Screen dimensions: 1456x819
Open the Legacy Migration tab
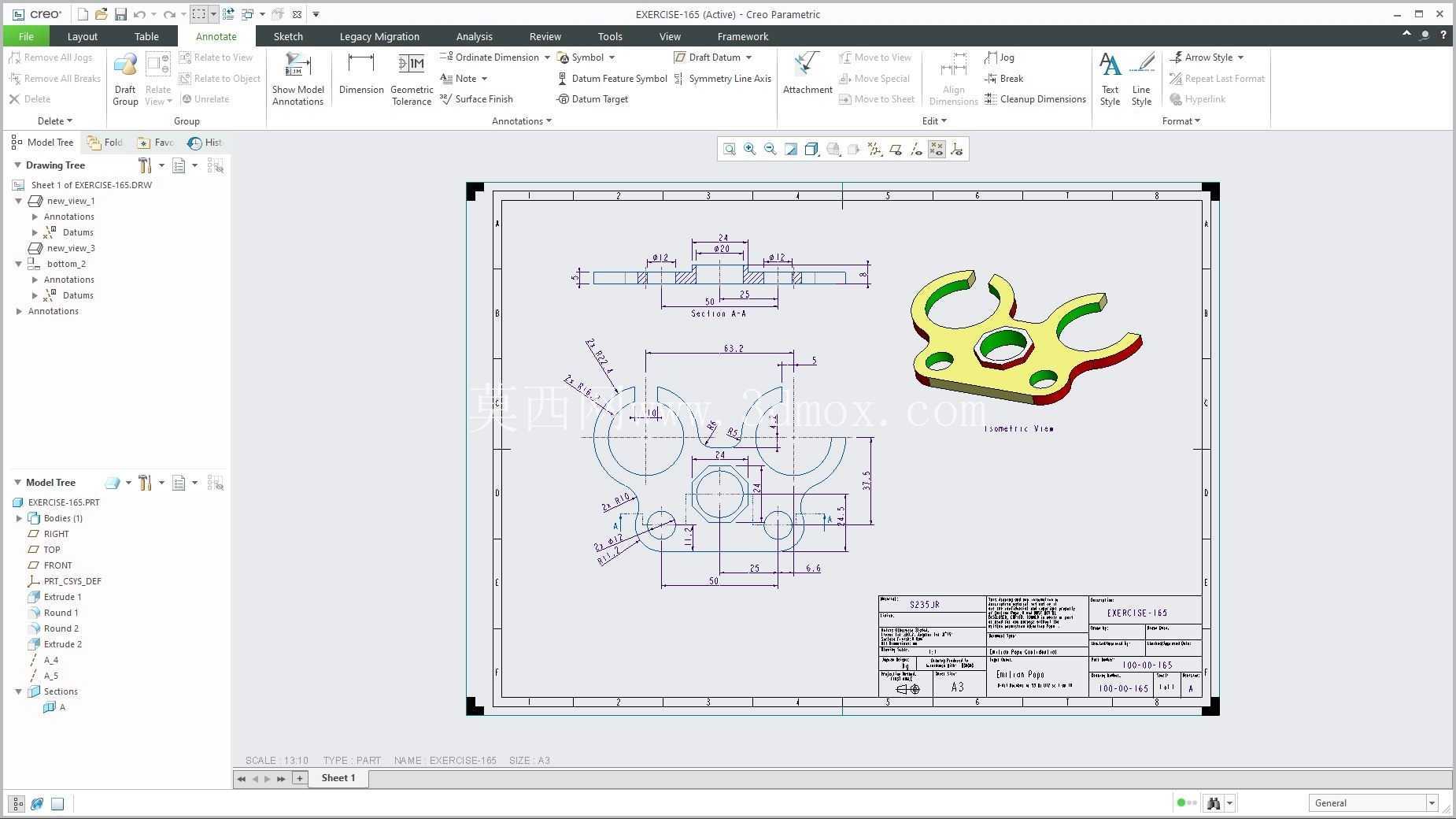[x=379, y=36]
